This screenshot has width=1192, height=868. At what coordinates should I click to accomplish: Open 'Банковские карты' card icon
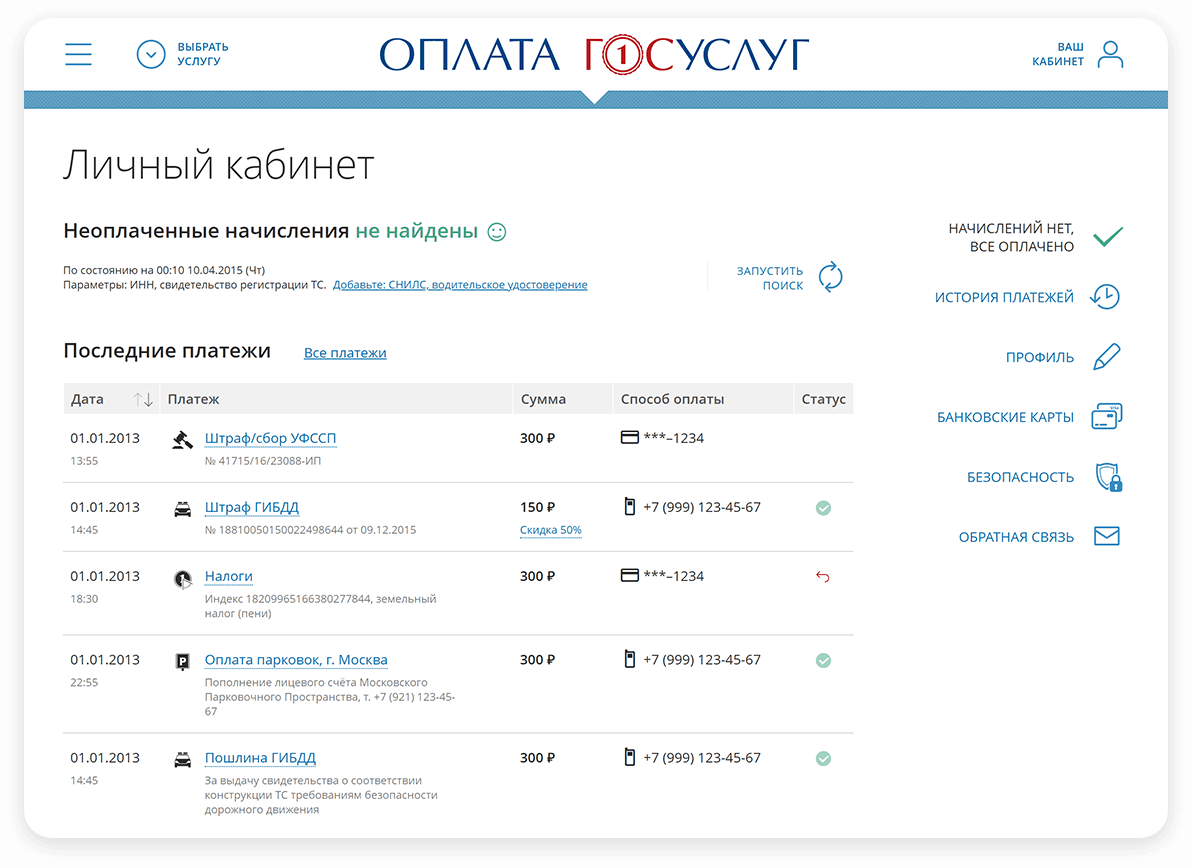[1106, 417]
